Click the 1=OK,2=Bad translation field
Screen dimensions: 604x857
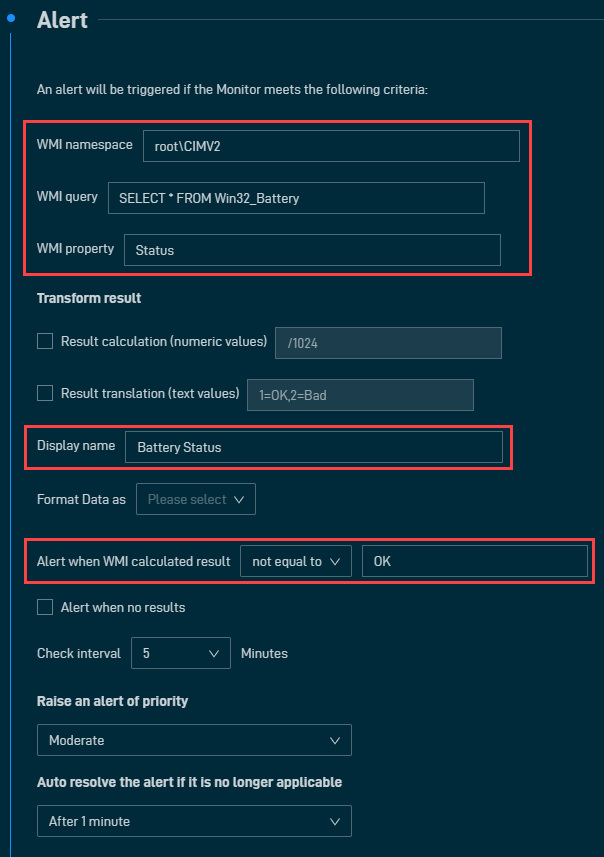tap(360, 395)
